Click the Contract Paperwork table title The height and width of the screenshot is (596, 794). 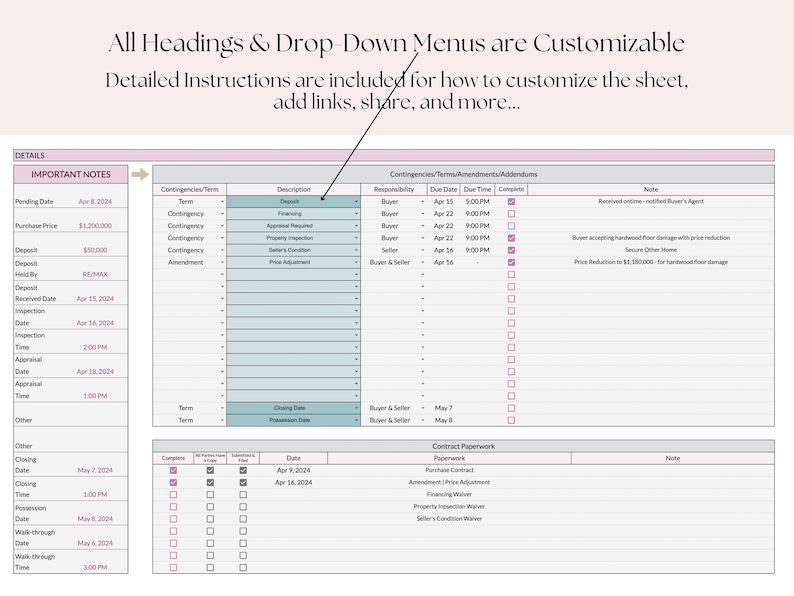[463, 446]
